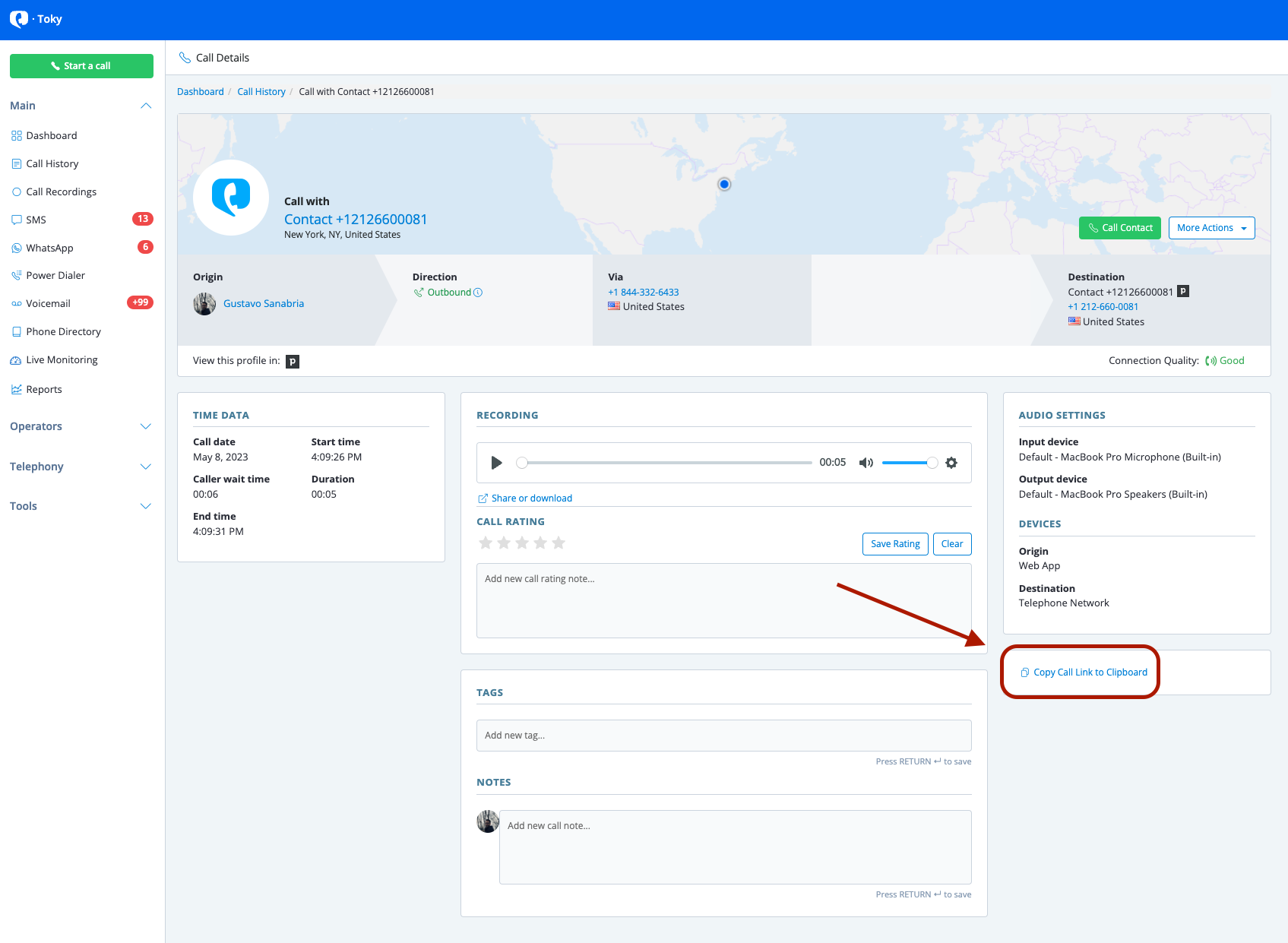
Task: Open recording player settings gear
Action: click(x=951, y=463)
